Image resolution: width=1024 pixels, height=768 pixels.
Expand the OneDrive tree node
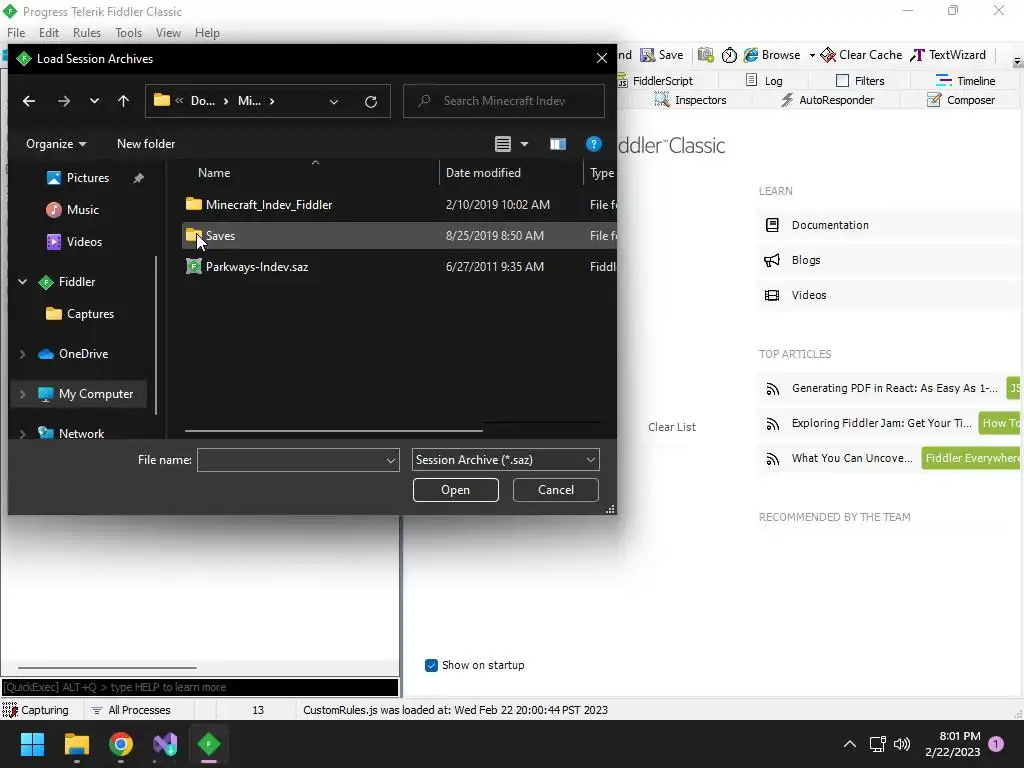click(22, 354)
